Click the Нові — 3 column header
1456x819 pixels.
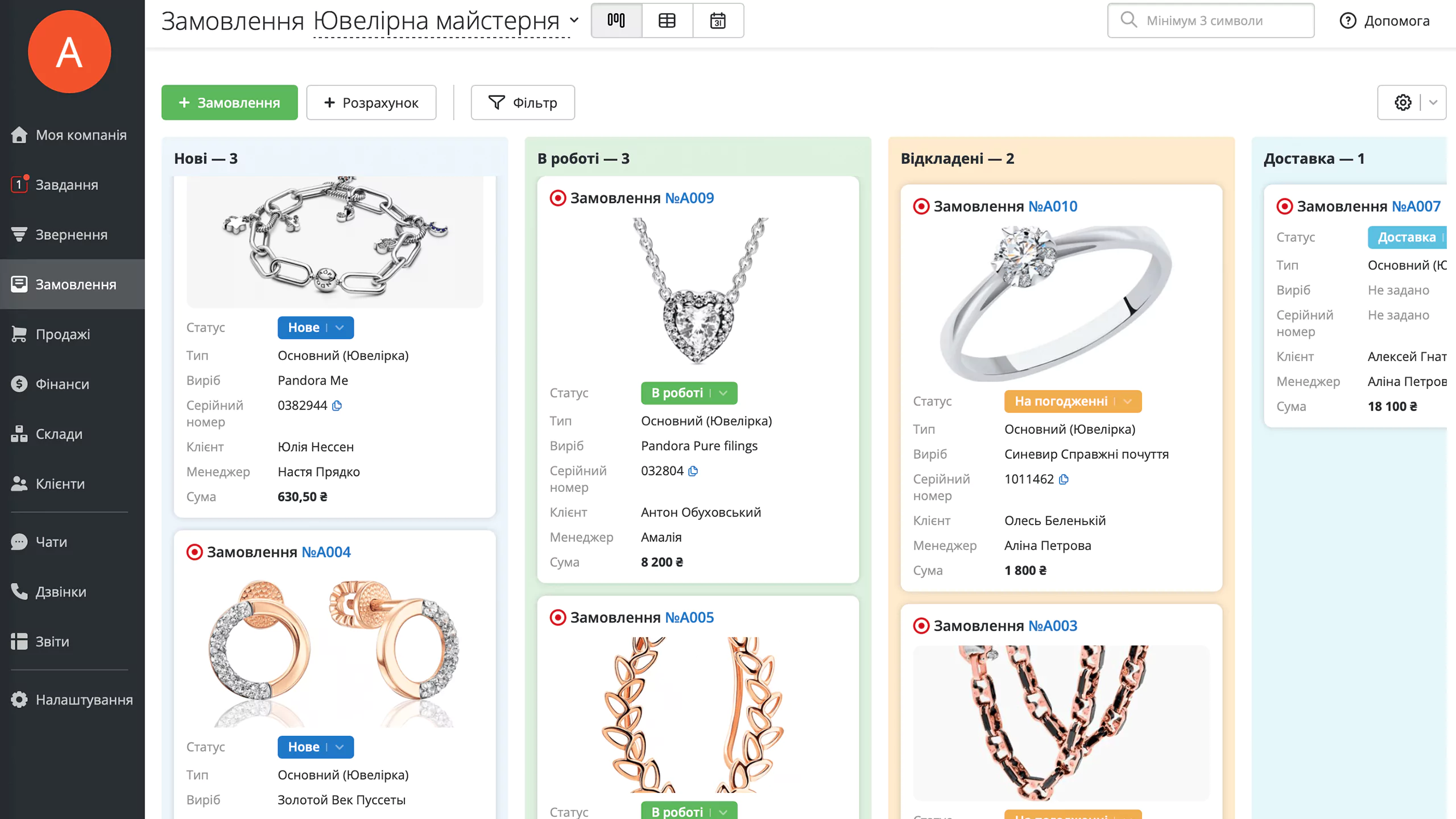click(206, 159)
